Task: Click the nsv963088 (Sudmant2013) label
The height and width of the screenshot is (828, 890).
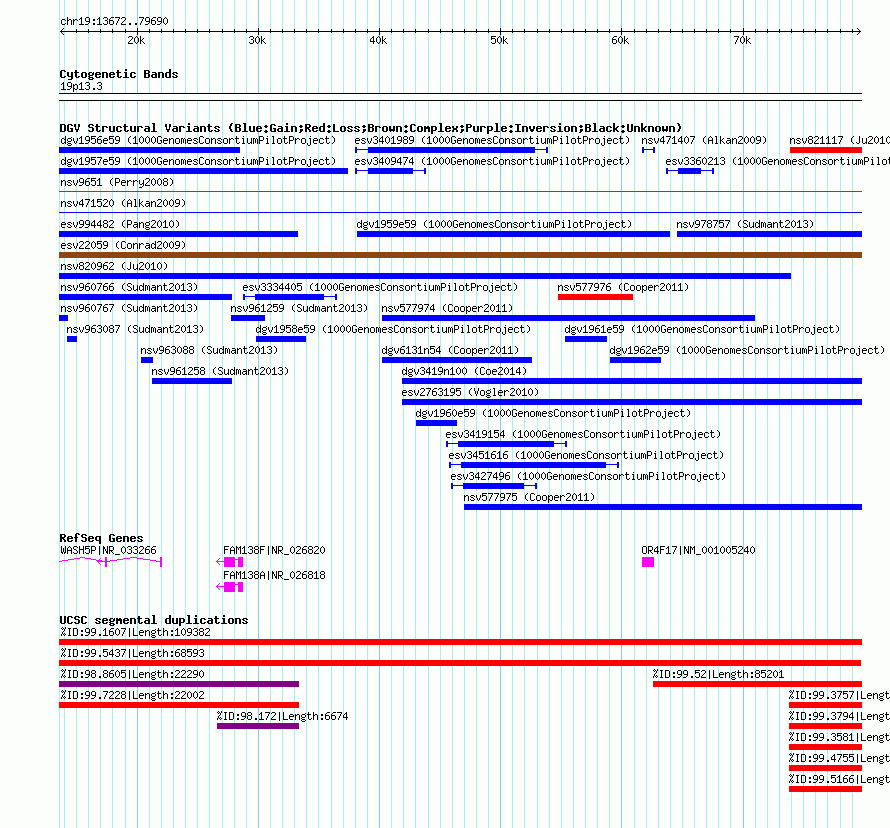Action: (x=209, y=350)
